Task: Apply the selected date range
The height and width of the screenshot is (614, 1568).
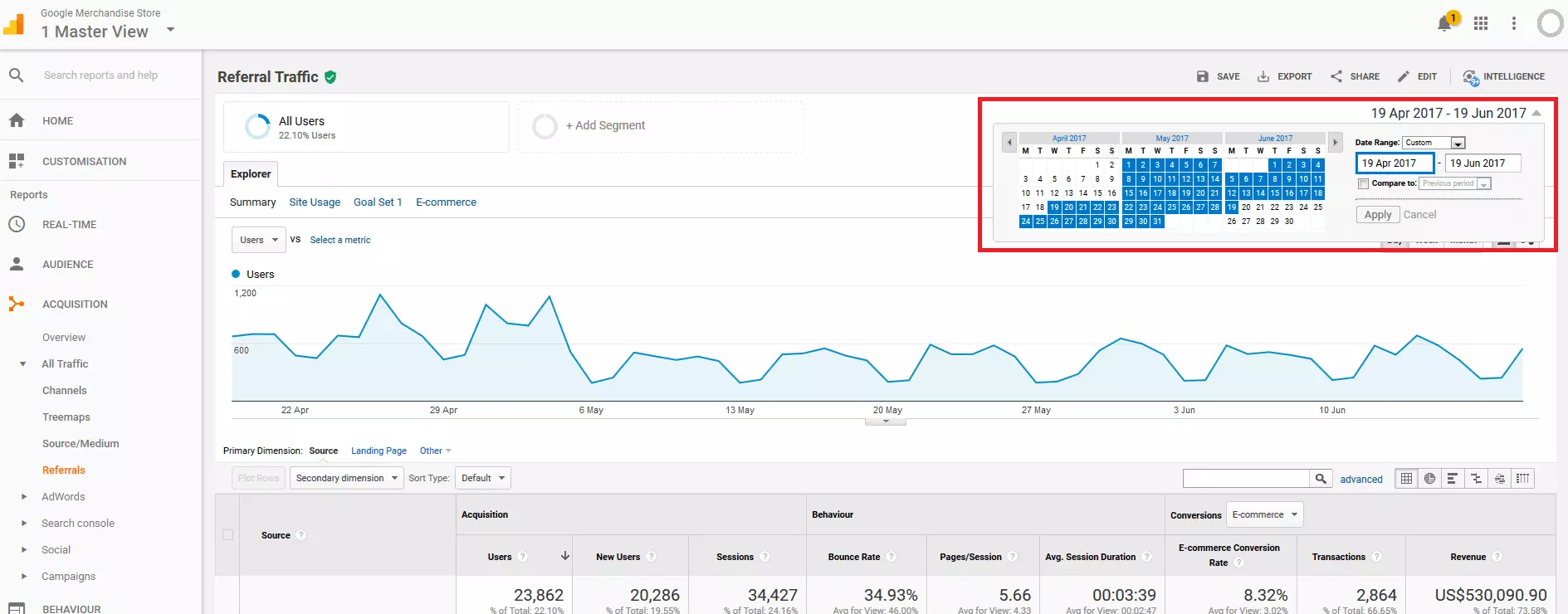Action: 1377,215
